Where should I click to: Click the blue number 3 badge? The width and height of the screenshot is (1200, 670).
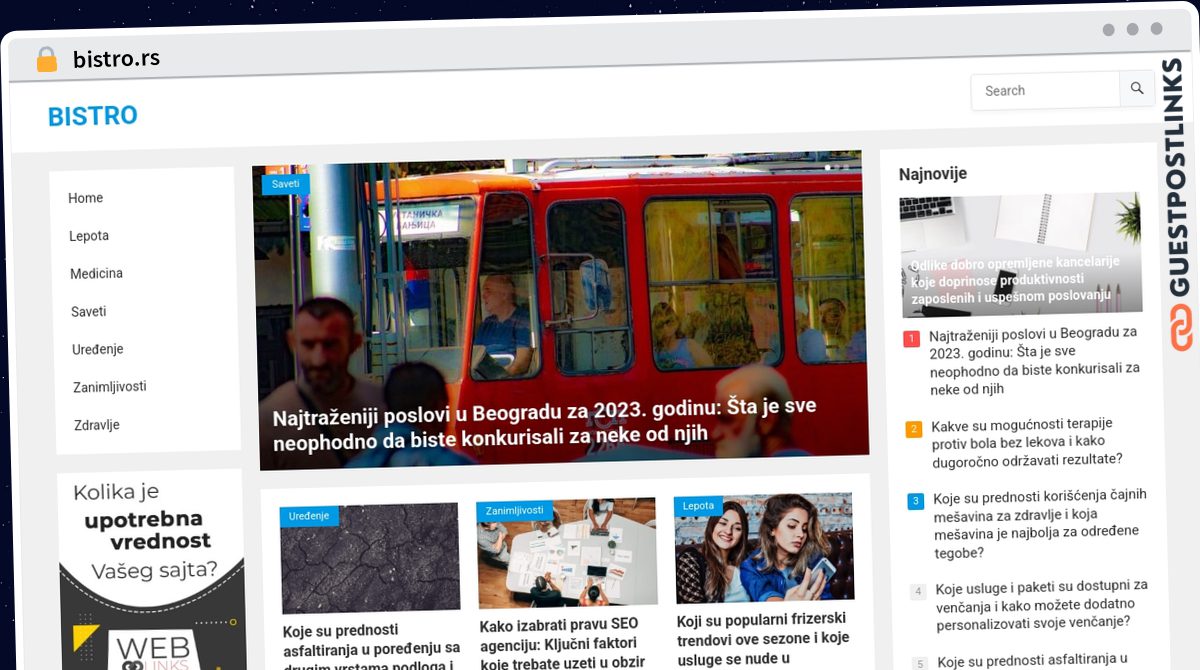point(916,501)
